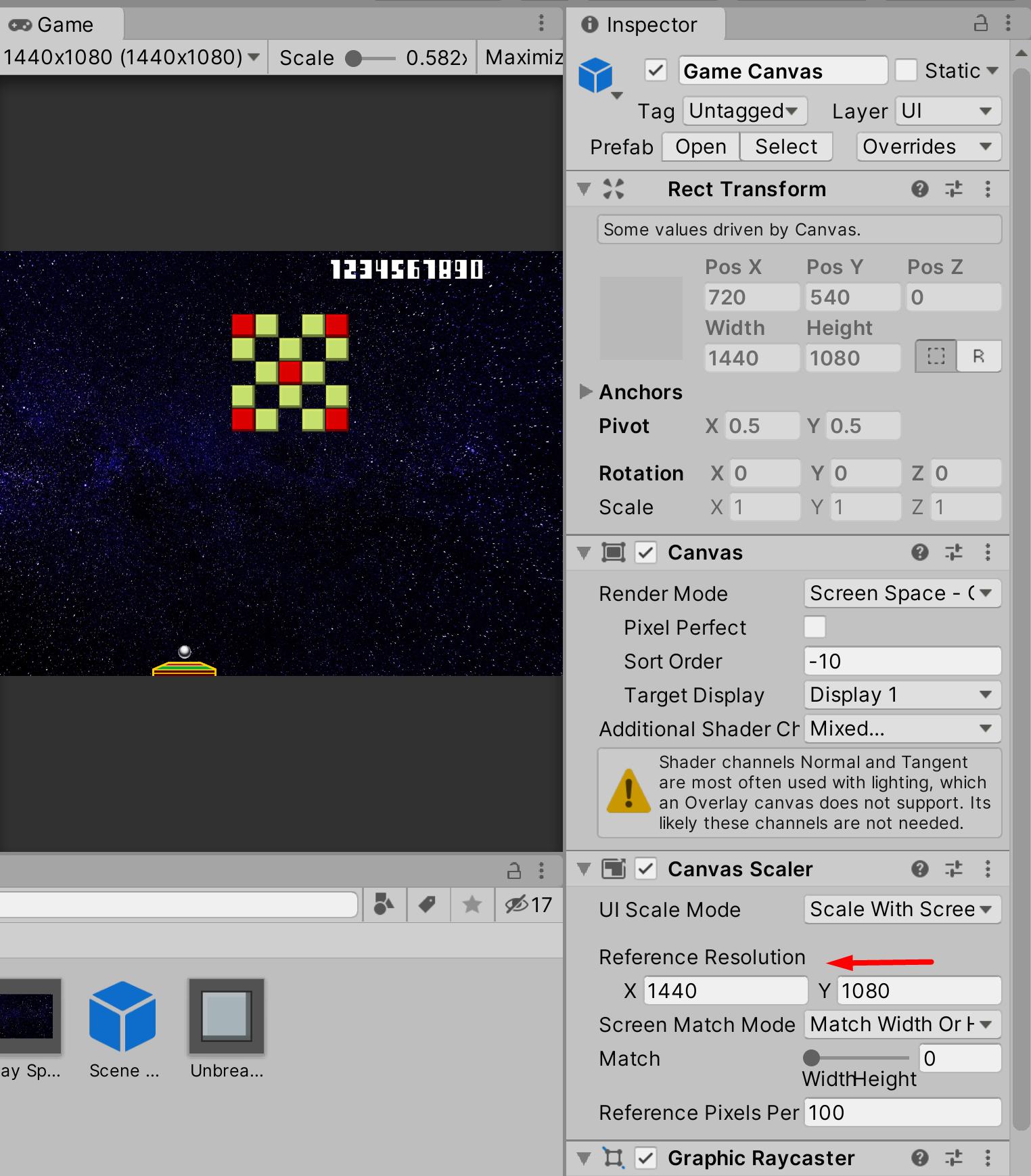Open the Tag Untagged dropdown
Screen dimensions: 1031x1176
coord(745,111)
